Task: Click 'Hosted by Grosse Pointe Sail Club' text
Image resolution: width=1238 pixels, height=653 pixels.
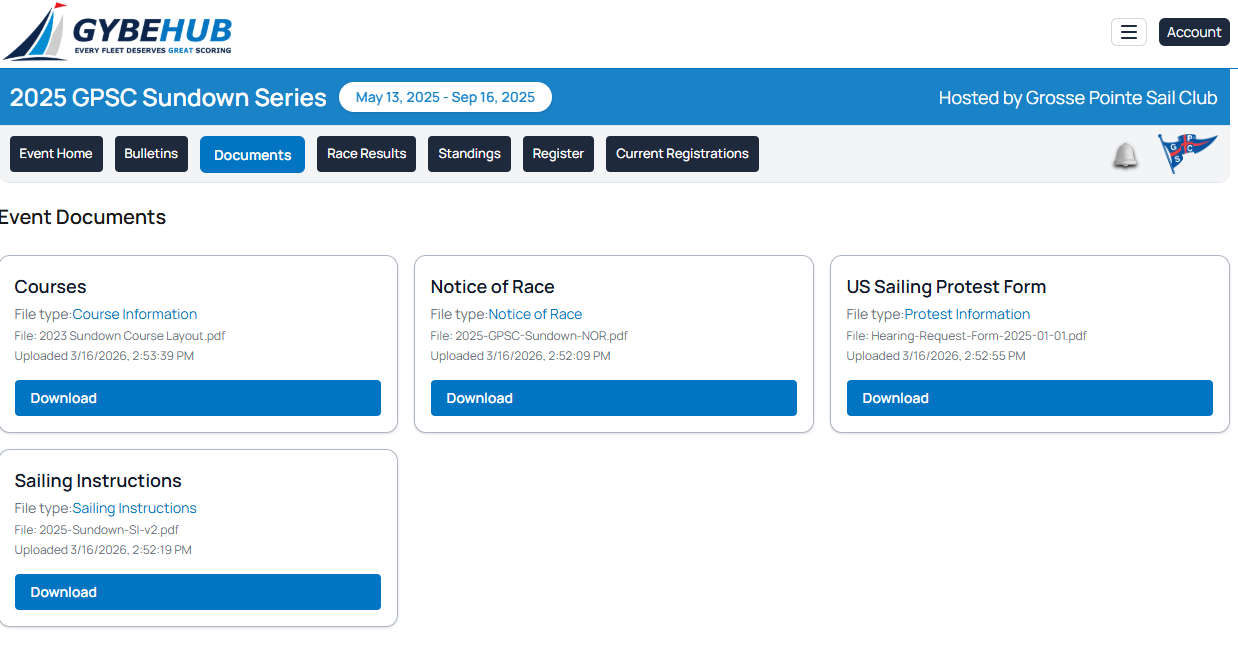Action: [1078, 98]
